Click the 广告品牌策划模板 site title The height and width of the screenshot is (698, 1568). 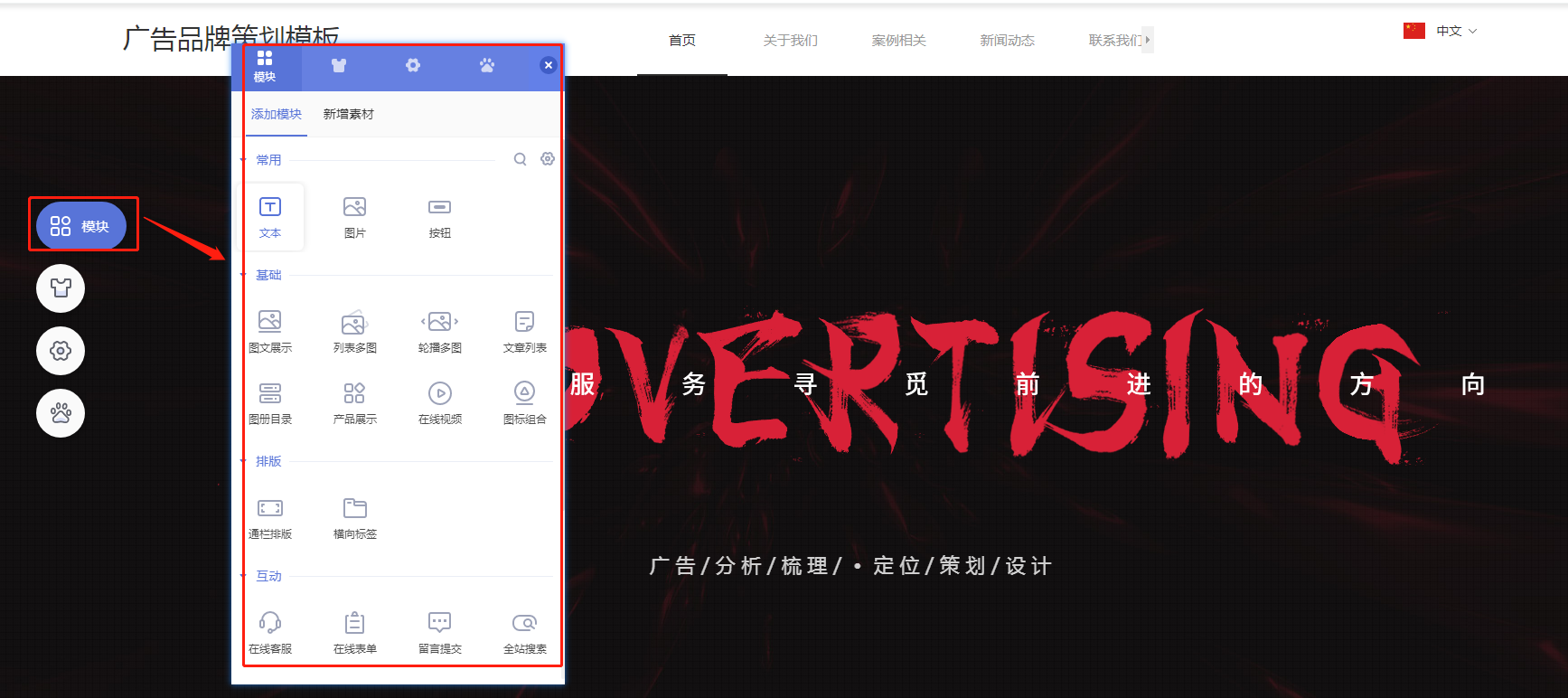[x=231, y=37]
